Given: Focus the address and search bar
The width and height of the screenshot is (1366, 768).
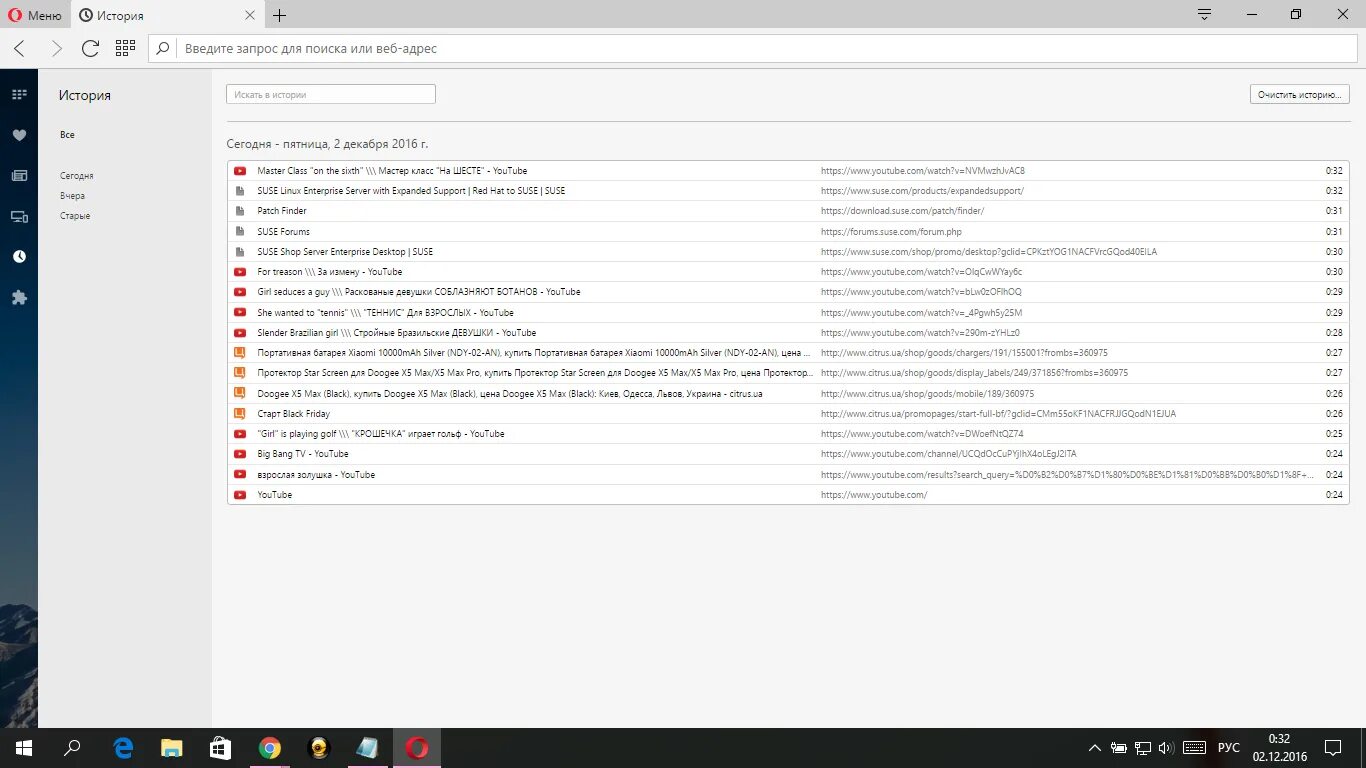Looking at the screenshot, I should pos(752,48).
